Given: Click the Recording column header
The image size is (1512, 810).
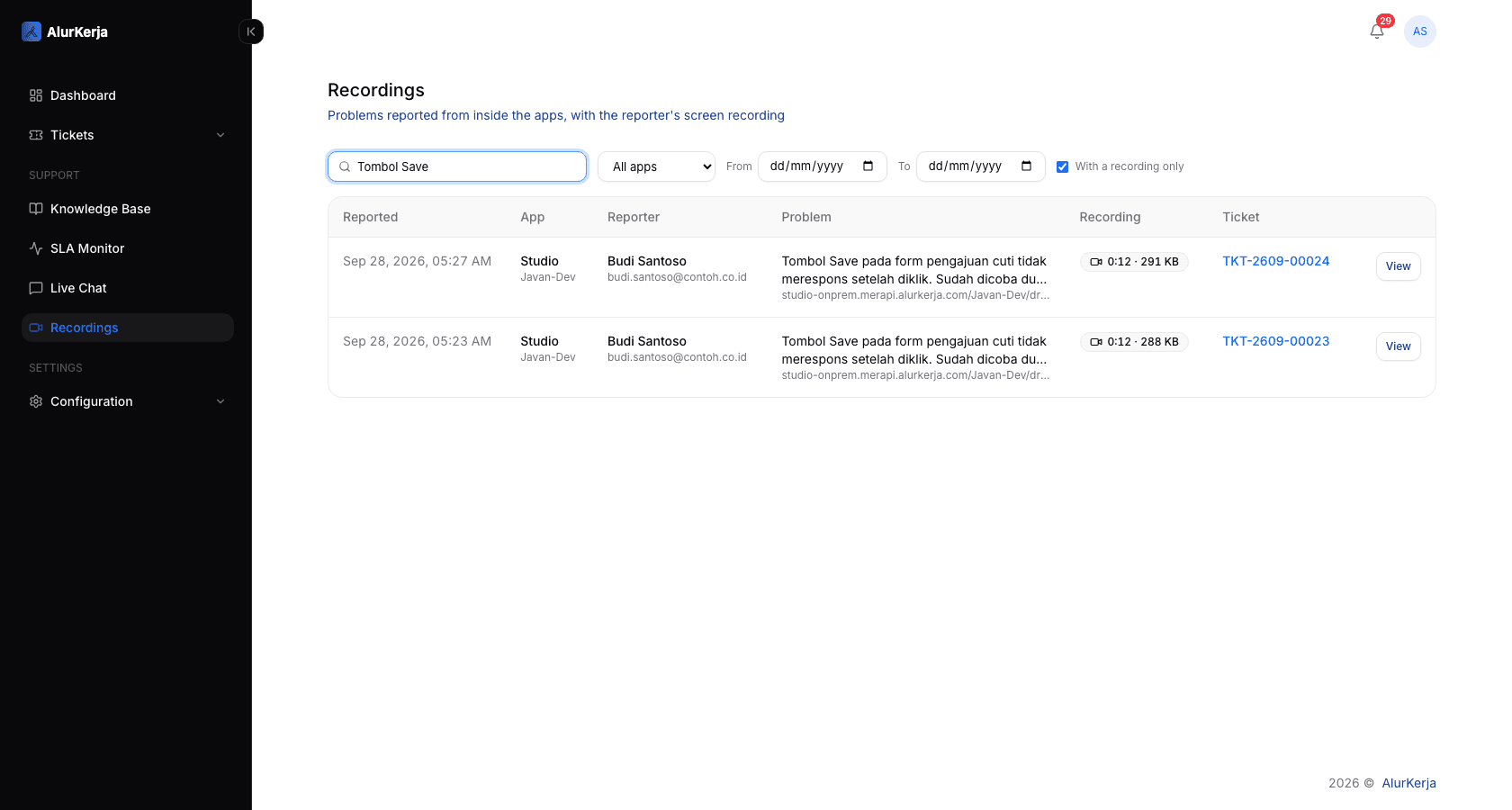Looking at the screenshot, I should pyautogui.click(x=1110, y=217).
